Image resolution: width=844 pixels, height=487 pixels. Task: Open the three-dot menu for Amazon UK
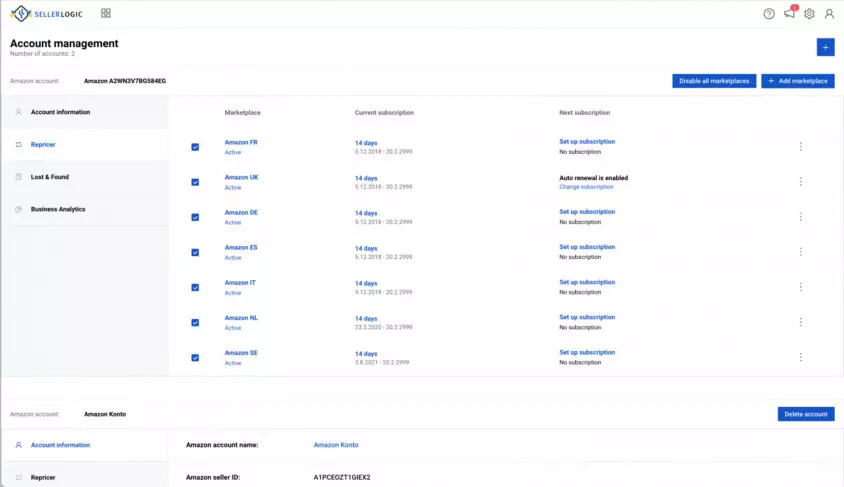pyautogui.click(x=800, y=182)
